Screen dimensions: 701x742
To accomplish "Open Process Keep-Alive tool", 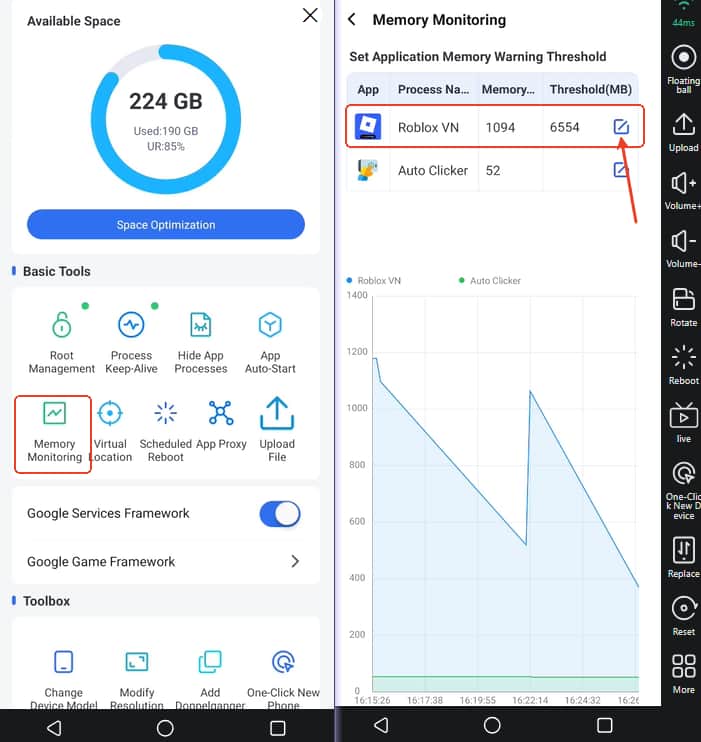I will pos(131,340).
